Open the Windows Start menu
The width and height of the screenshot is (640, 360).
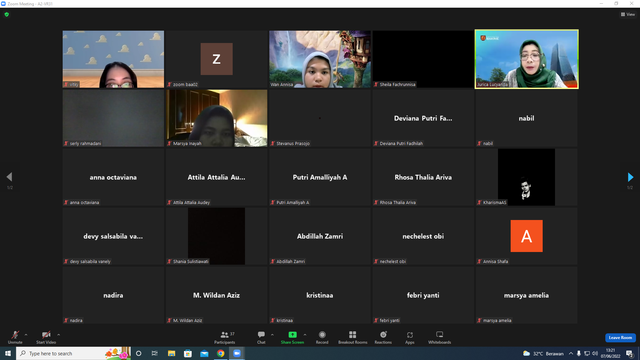tap(8, 353)
